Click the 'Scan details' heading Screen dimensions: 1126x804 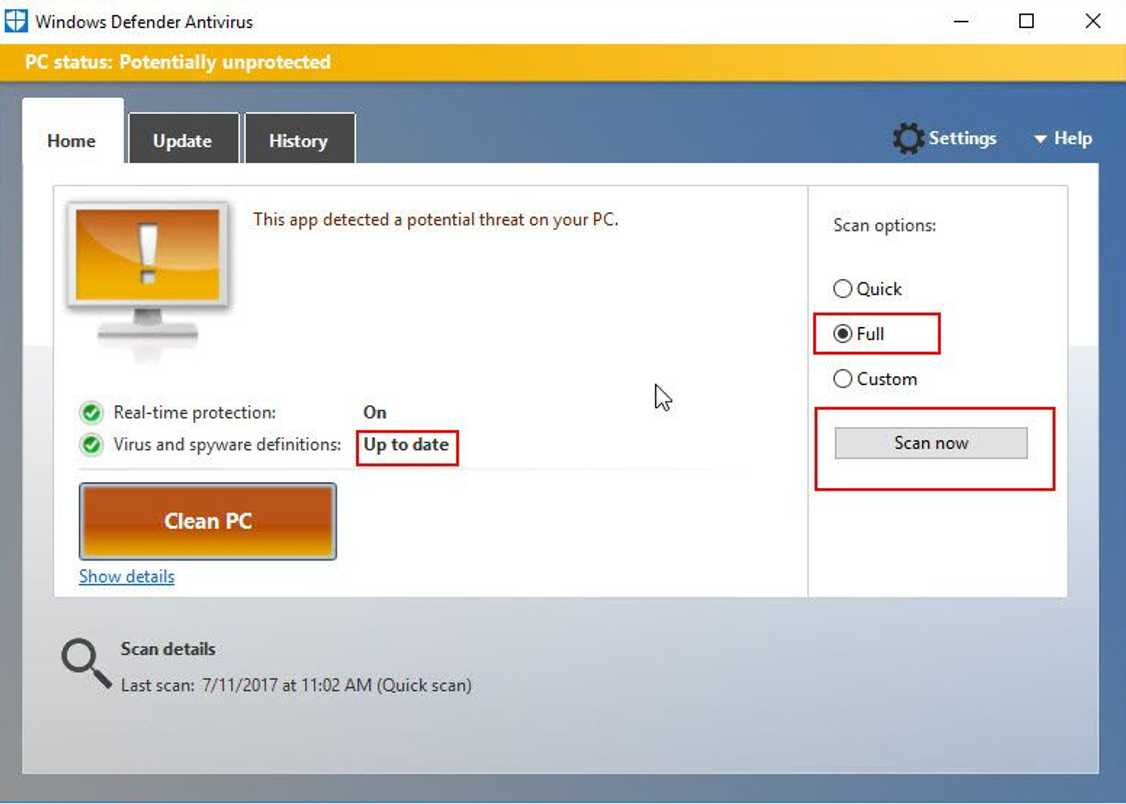(x=168, y=649)
